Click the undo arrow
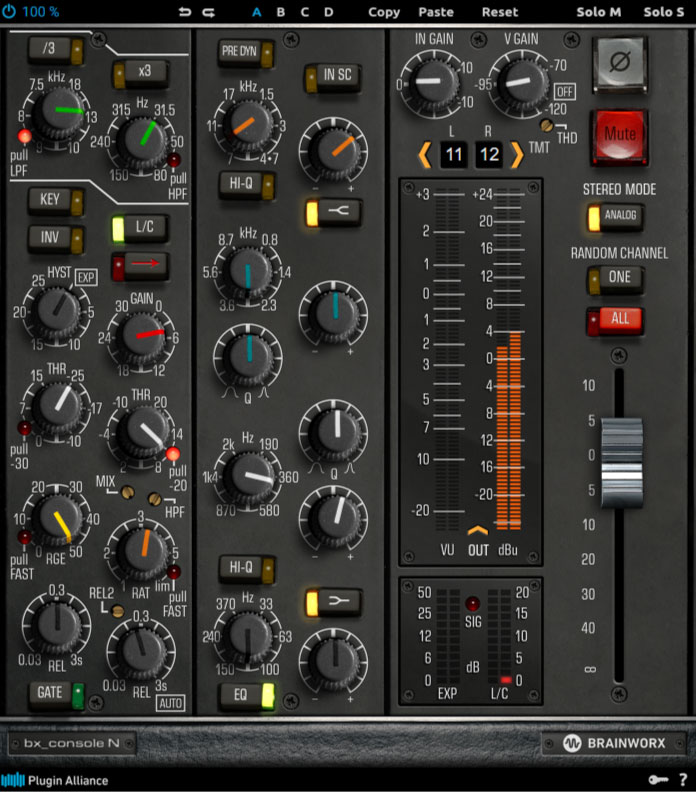The image size is (696, 792). point(185,12)
